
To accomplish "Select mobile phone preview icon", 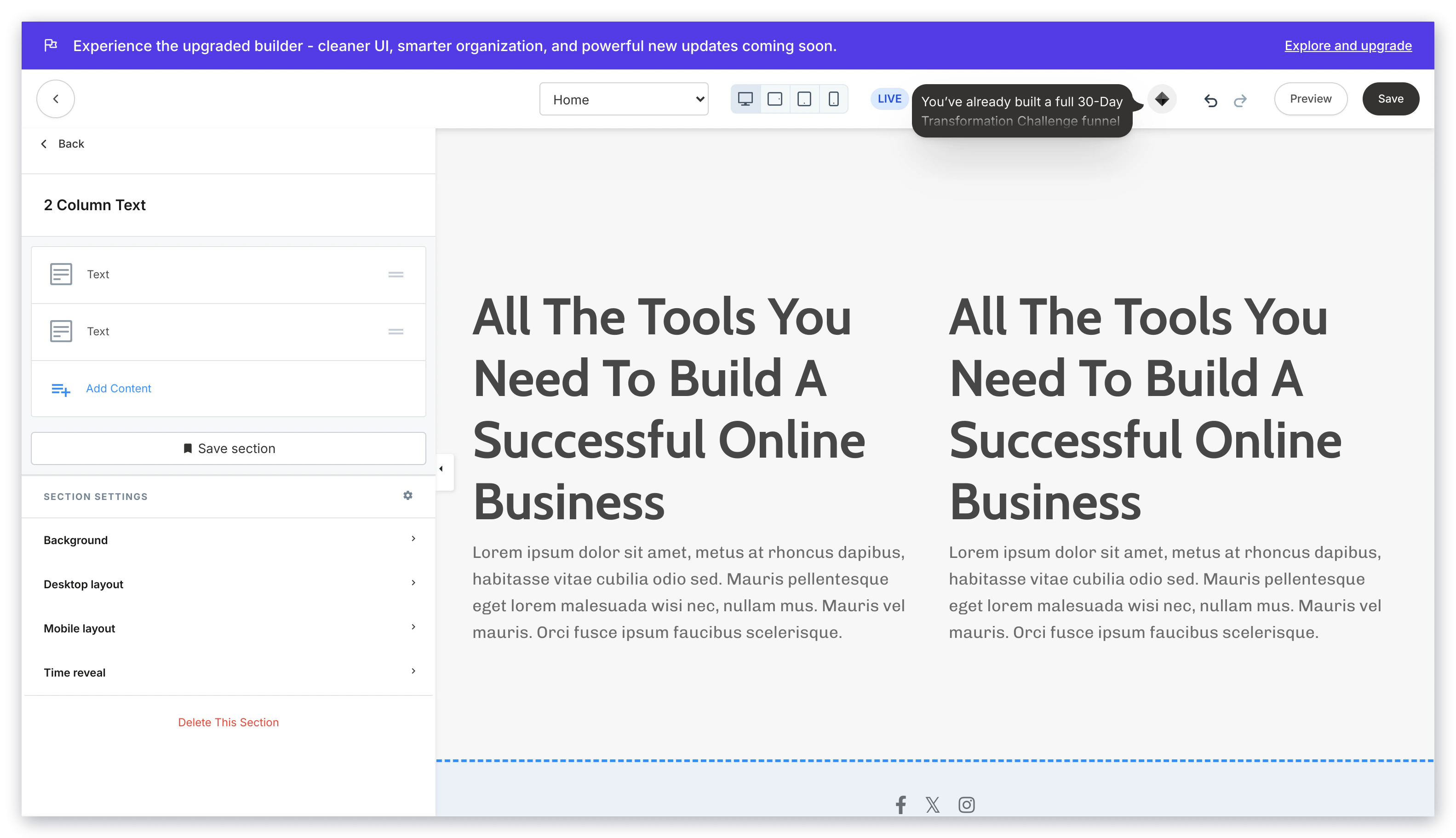I will pos(833,99).
